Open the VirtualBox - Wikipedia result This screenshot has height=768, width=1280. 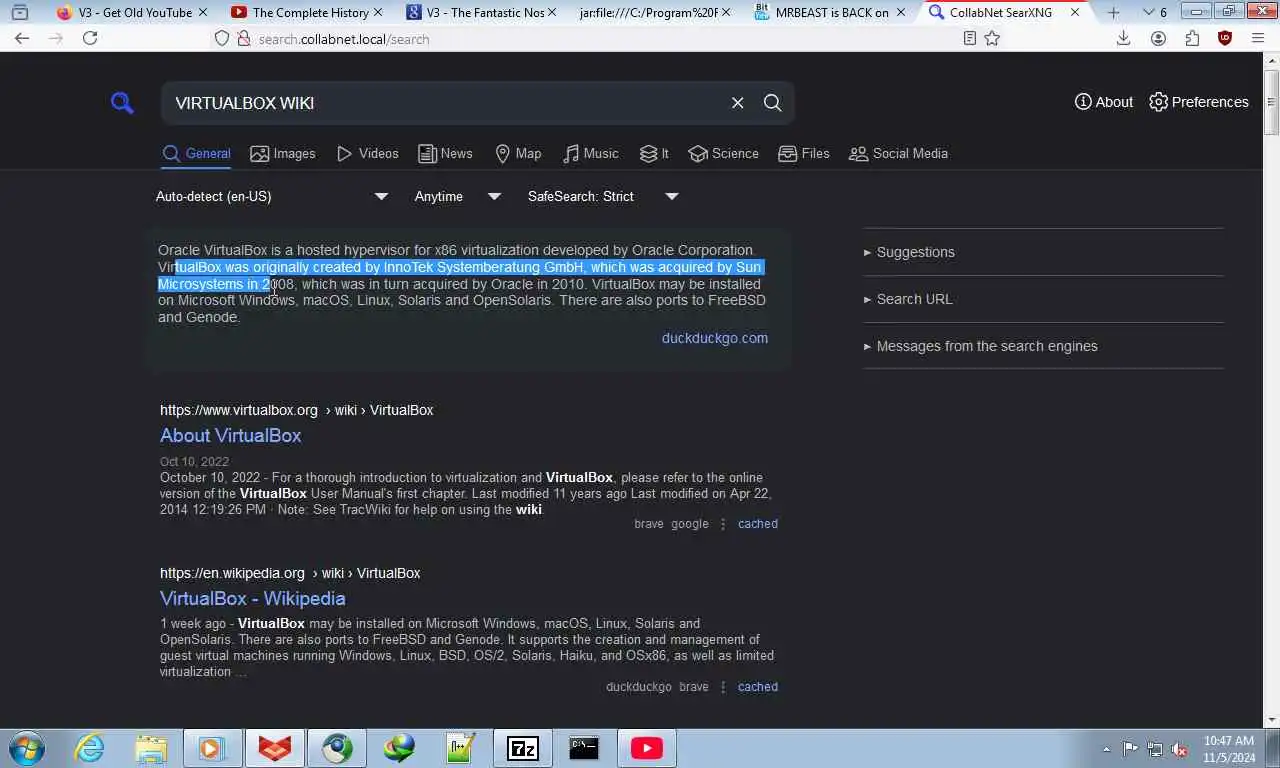[x=253, y=598]
